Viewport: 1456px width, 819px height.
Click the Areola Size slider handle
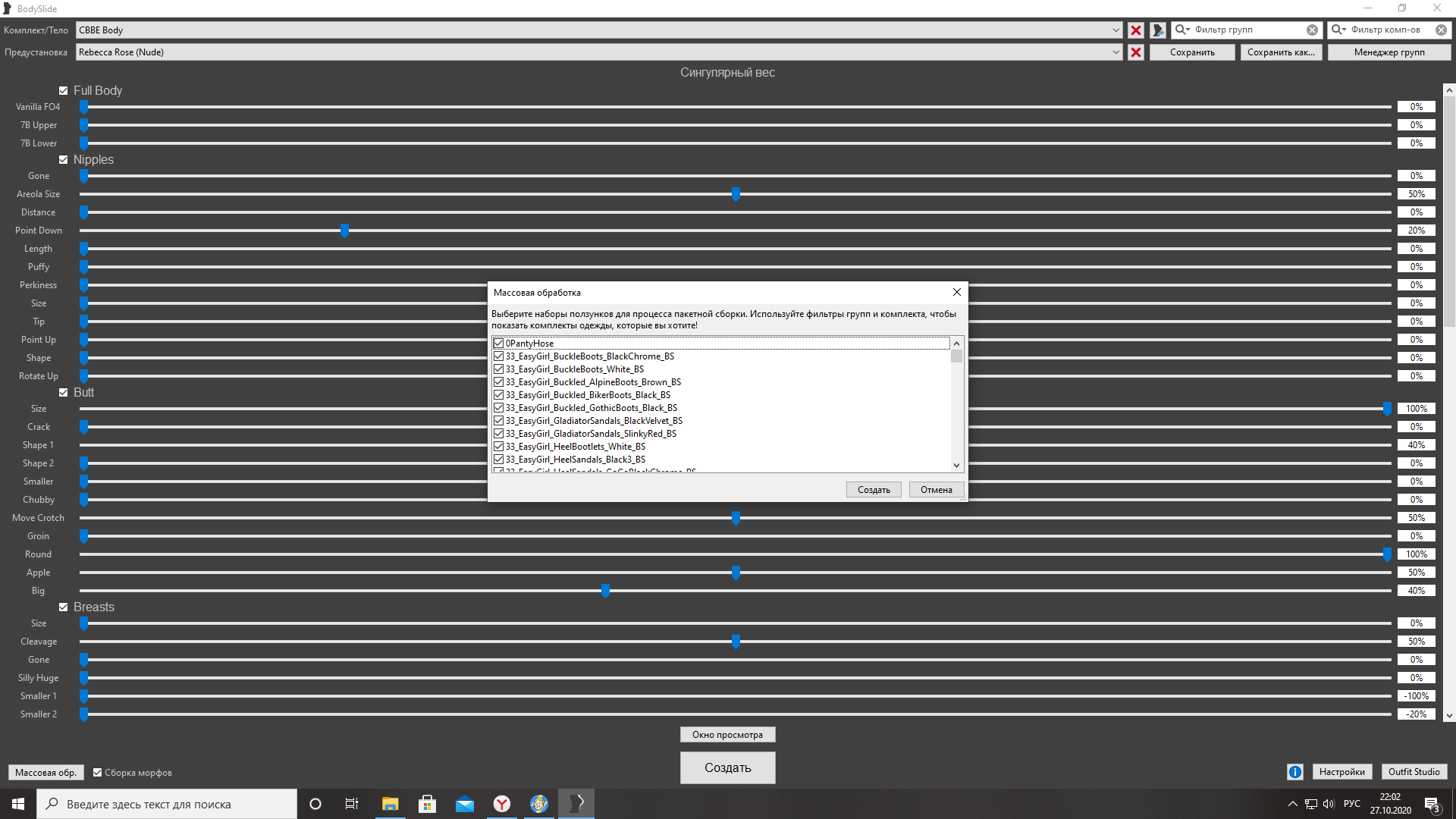[x=736, y=194]
